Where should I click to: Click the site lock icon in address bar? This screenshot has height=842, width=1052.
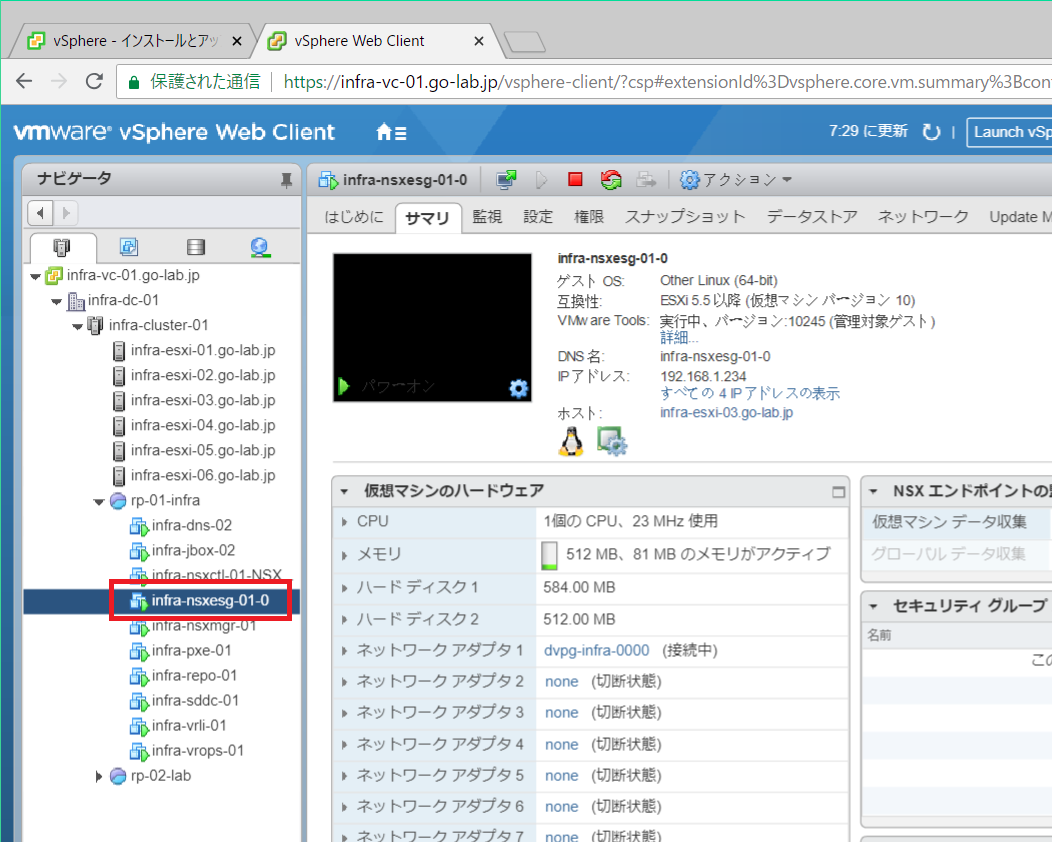(x=134, y=82)
